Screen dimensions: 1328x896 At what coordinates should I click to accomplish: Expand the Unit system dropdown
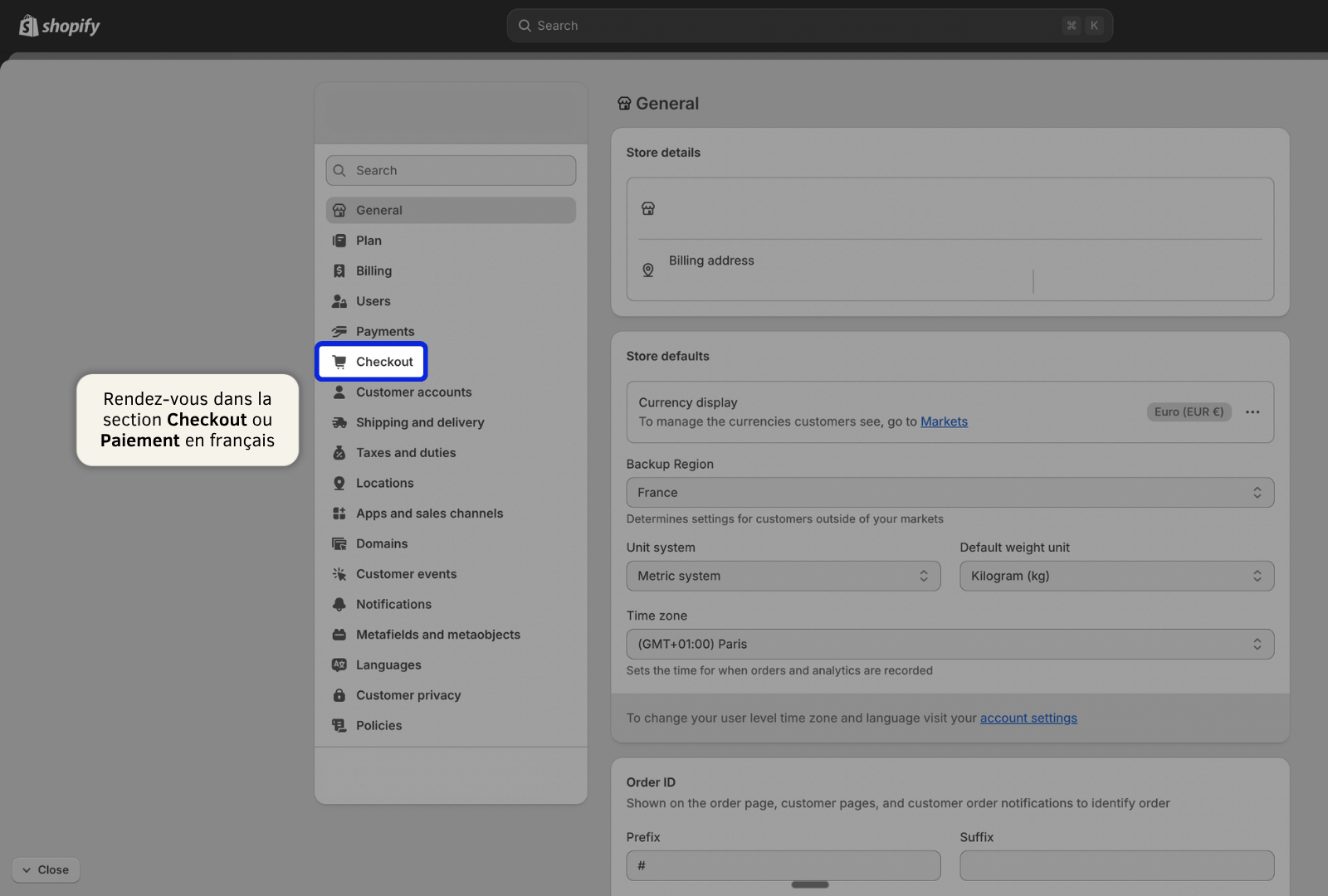[x=783, y=576]
